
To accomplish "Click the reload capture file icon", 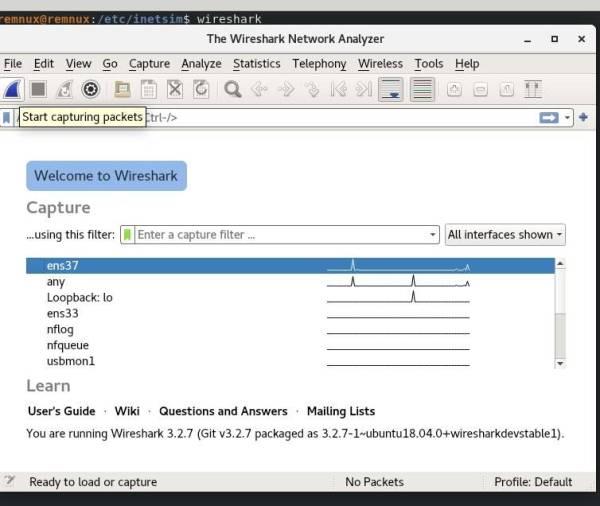I will (x=201, y=90).
